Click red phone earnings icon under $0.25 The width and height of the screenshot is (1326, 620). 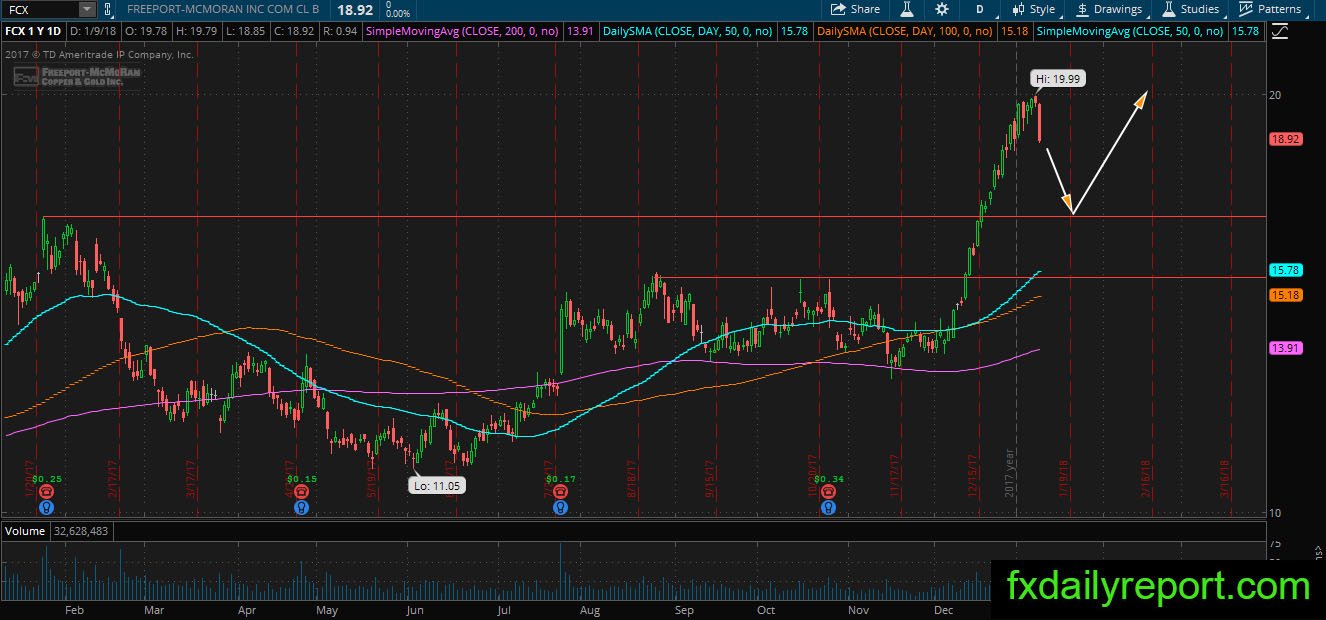[45, 492]
